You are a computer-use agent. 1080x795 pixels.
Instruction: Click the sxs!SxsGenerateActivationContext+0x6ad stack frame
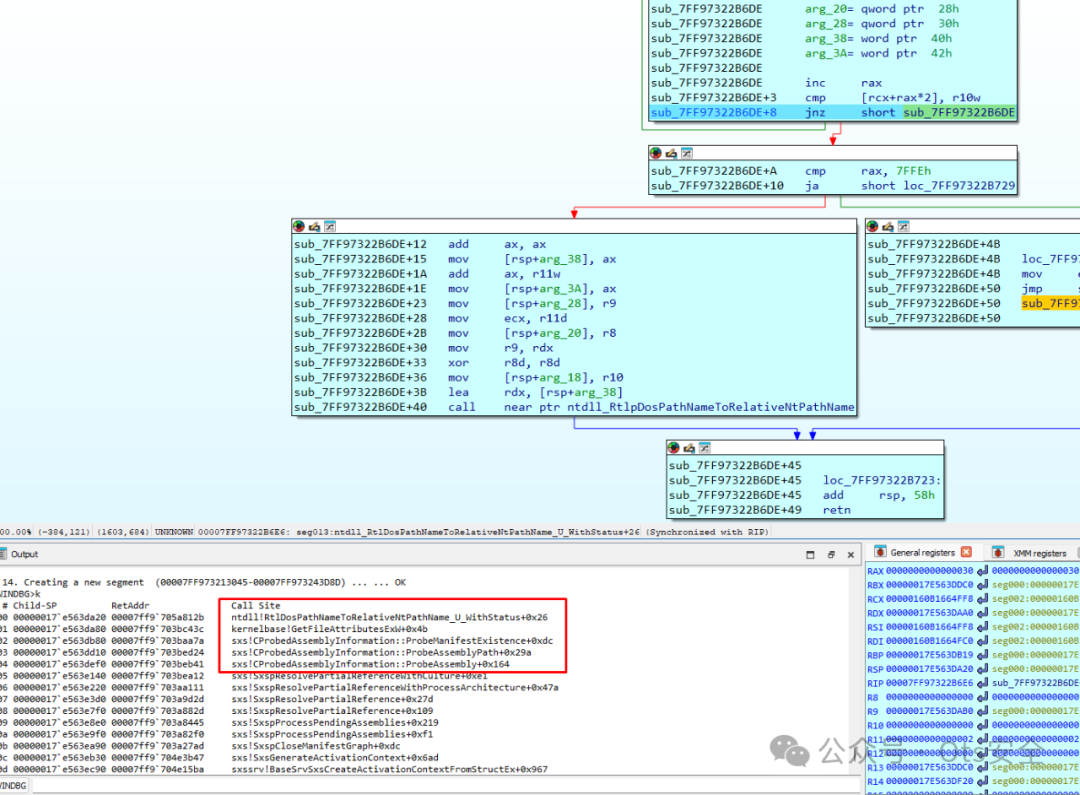(335, 758)
